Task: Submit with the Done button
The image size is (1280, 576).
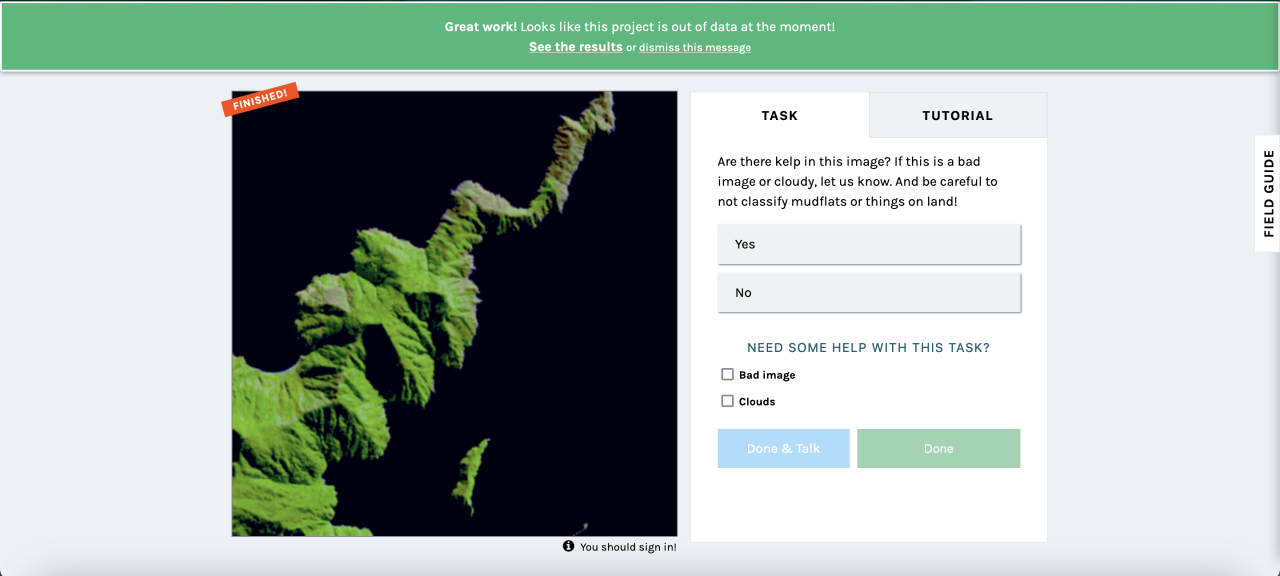Action: tap(938, 448)
